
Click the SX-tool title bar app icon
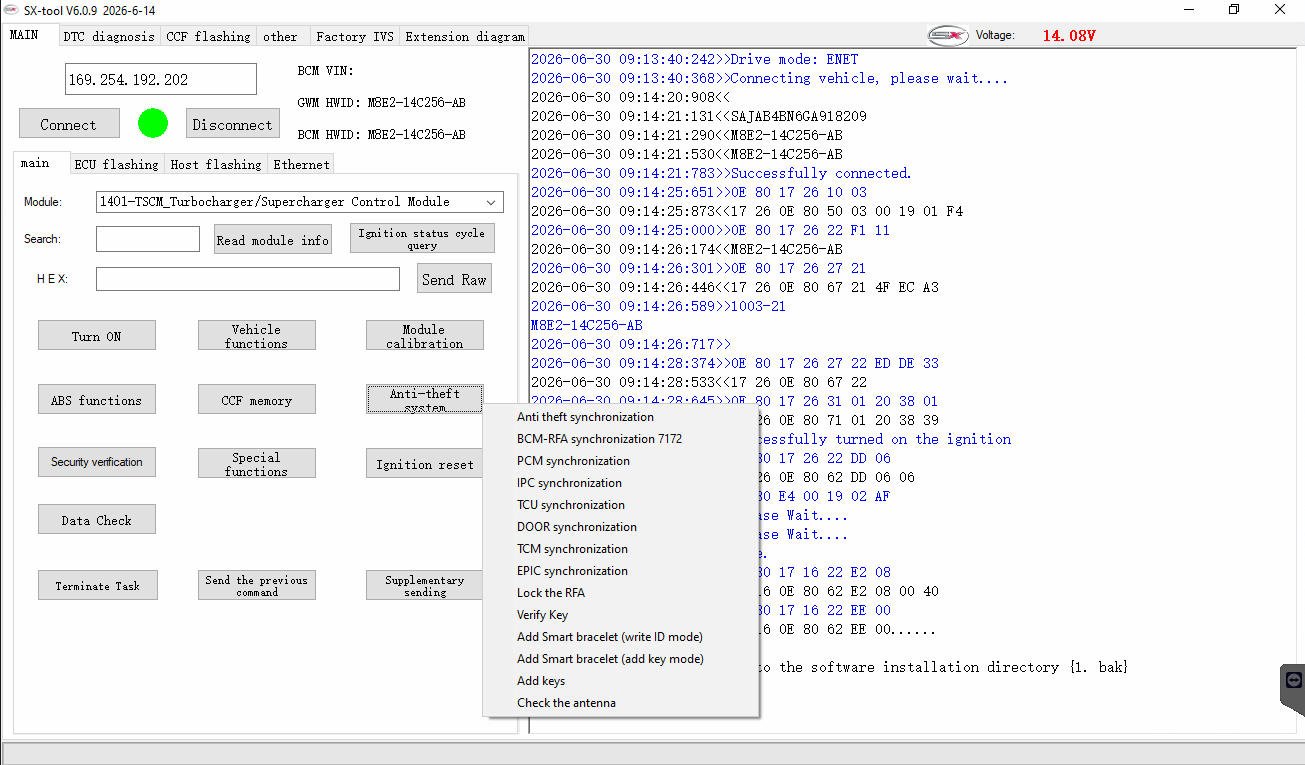click(x=11, y=10)
